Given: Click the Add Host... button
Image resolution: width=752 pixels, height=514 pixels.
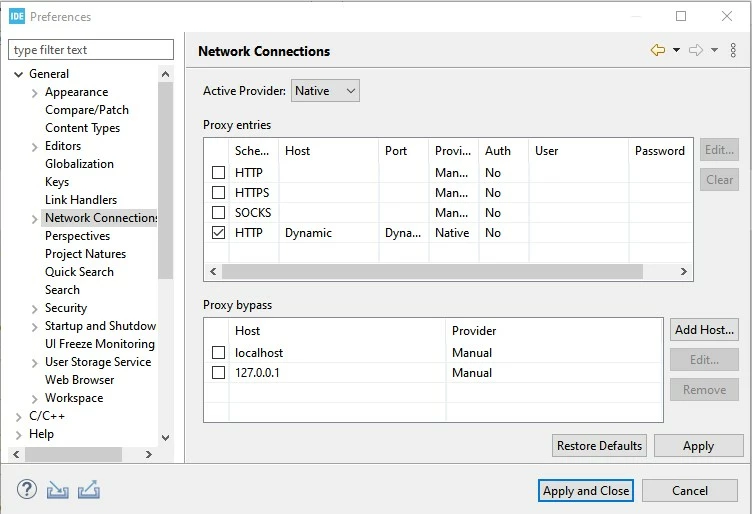Looking at the screenshot, I should point(704,330).
